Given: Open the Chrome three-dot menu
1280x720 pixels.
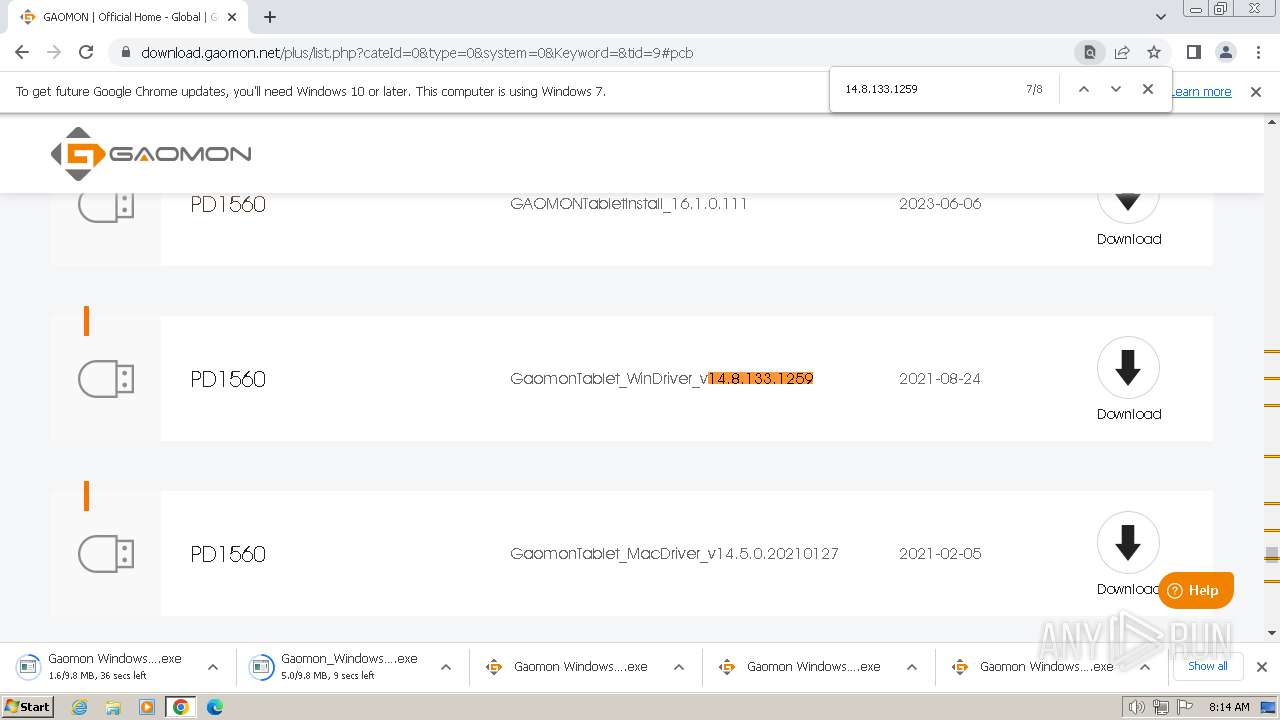Looking at the screenshot, I should point(1258,52).
